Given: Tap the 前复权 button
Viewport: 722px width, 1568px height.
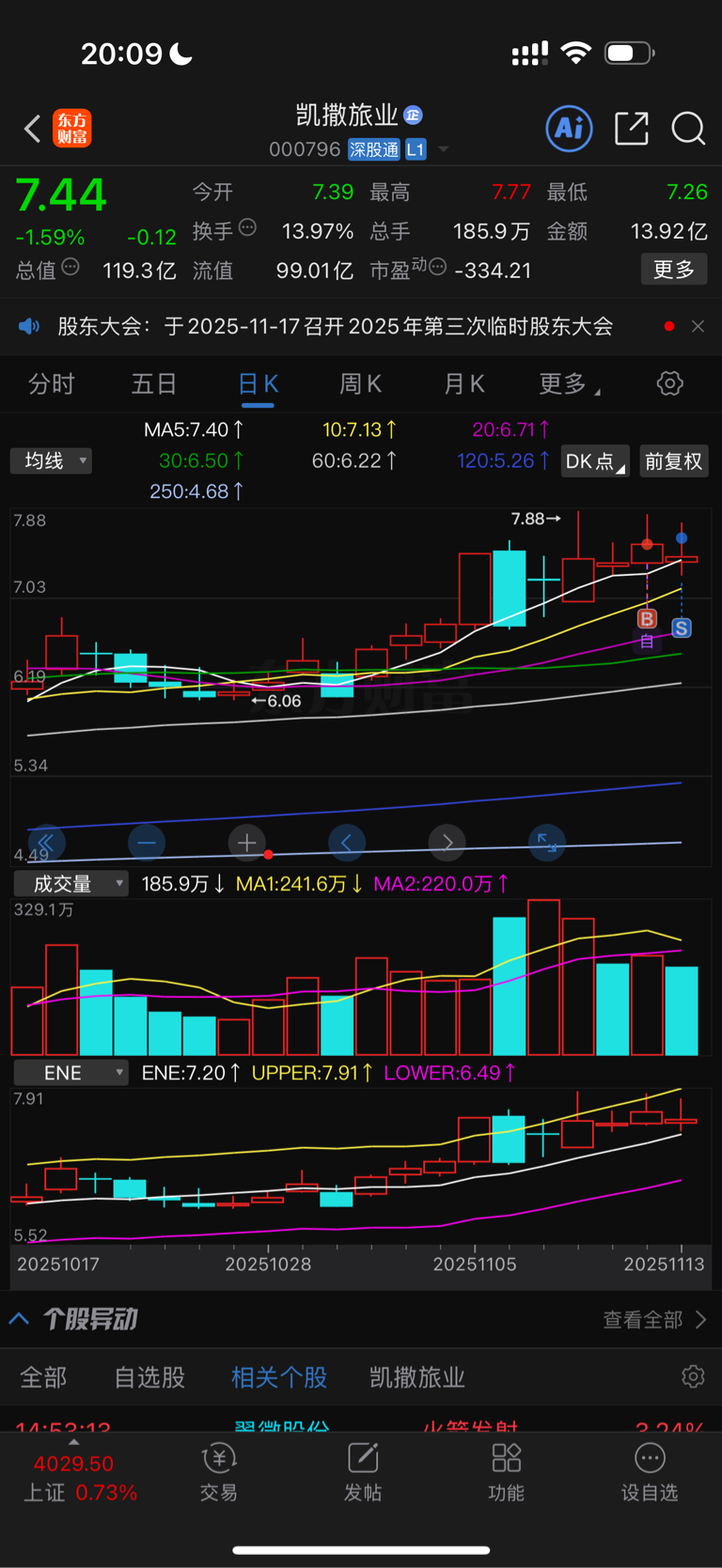Looking at the screenshot, I should [673, 461].
